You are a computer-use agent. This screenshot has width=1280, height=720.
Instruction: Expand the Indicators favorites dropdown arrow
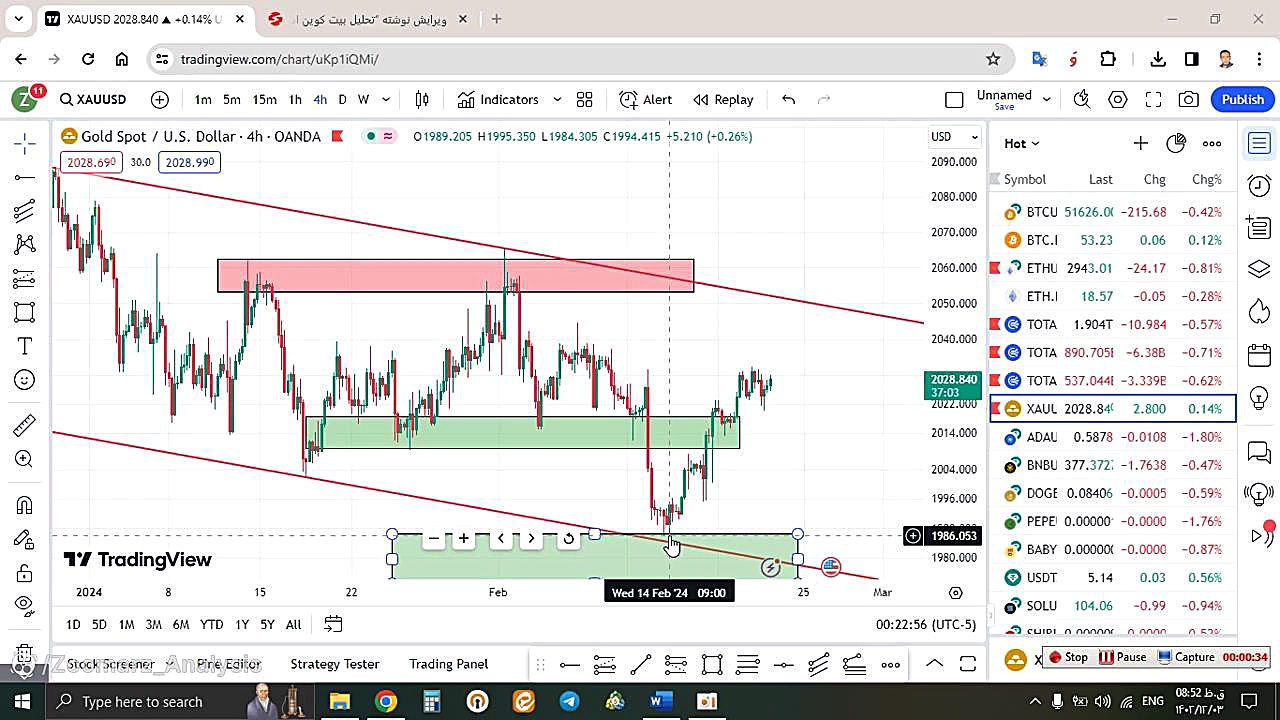coord(557,99)
